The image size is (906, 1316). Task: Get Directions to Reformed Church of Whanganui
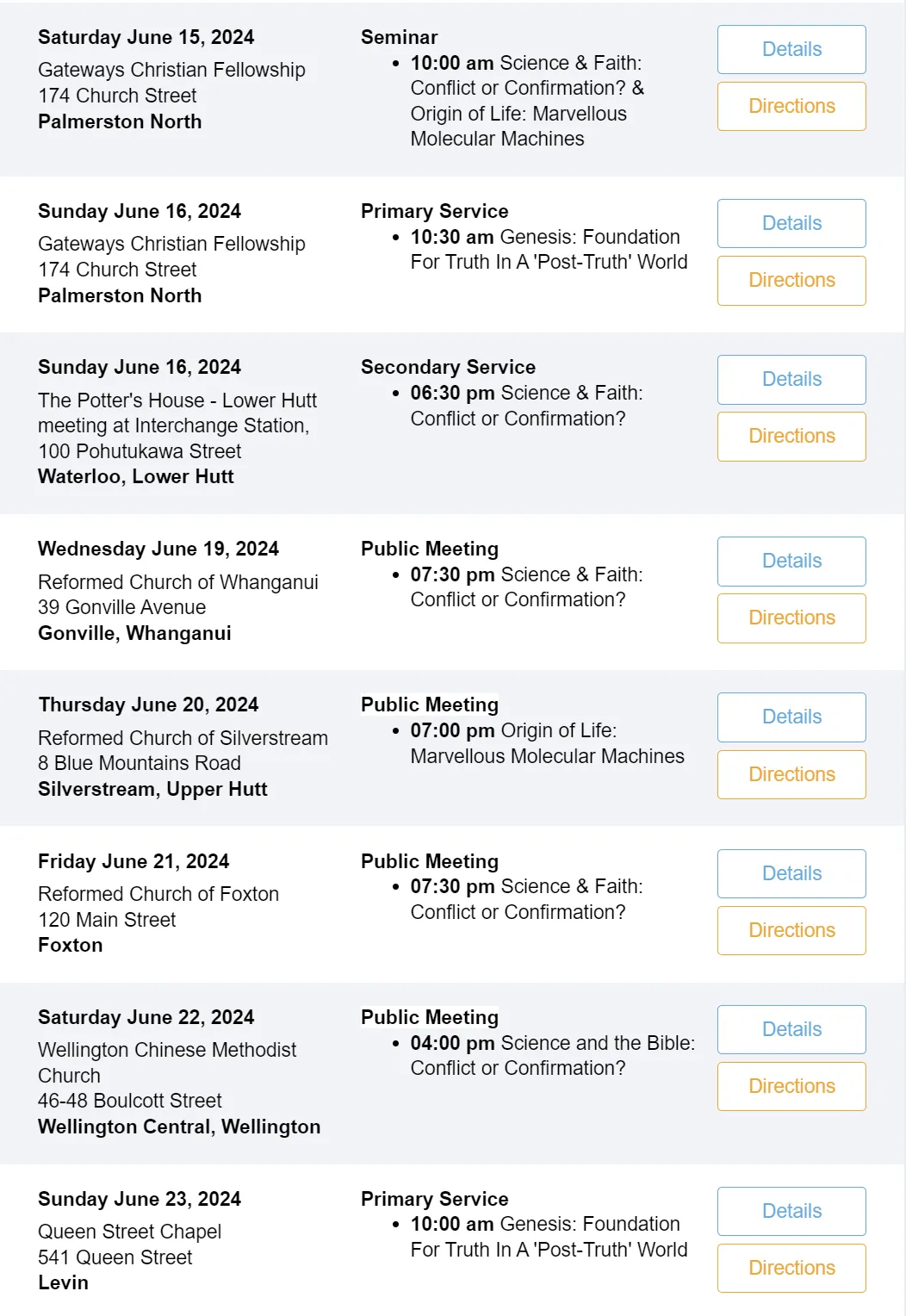point(791,618)
